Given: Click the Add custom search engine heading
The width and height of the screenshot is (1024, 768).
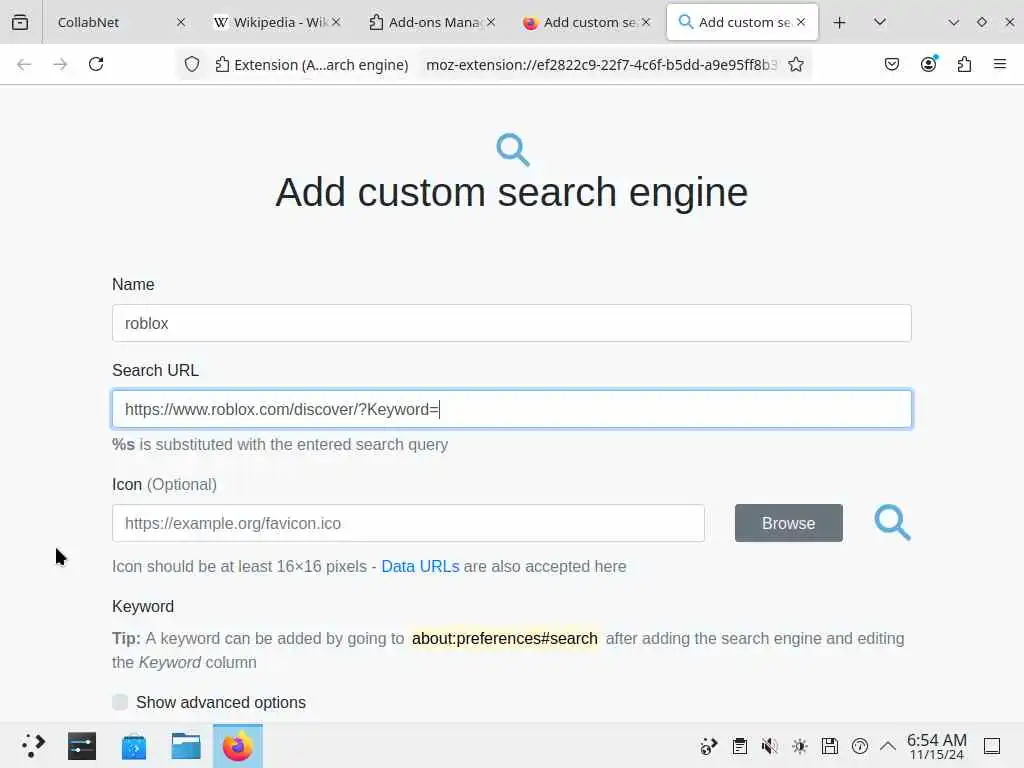Looking at the screenshot, I should click(511, 192).
